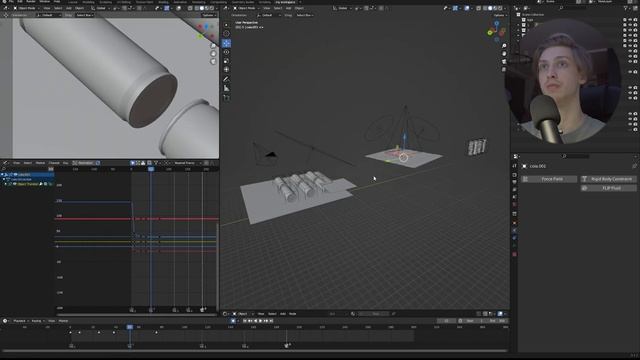Select the Measure tool
Image resolution: width=640 pixels, height=360 pixels.
(x=227, y=89)
